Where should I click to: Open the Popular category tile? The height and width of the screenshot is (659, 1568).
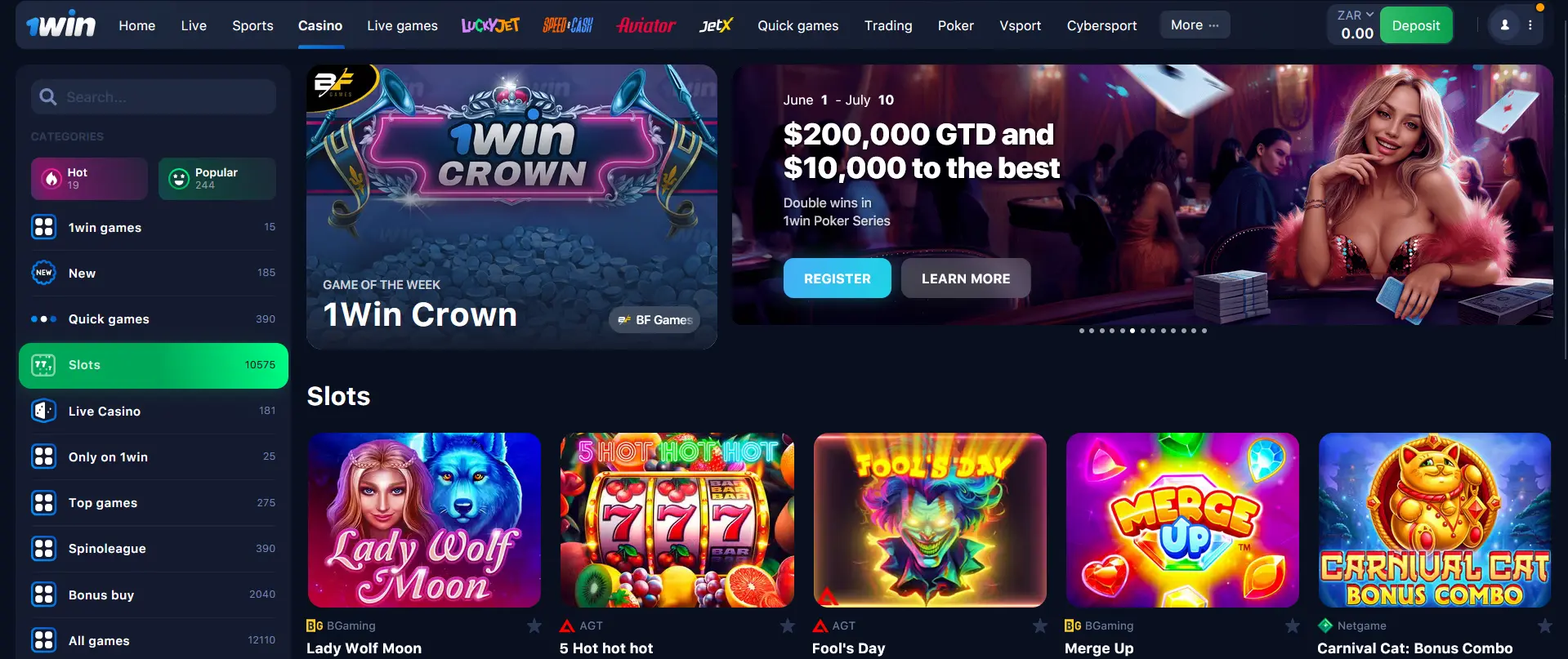pyautogui.click(x=217, y=179)
